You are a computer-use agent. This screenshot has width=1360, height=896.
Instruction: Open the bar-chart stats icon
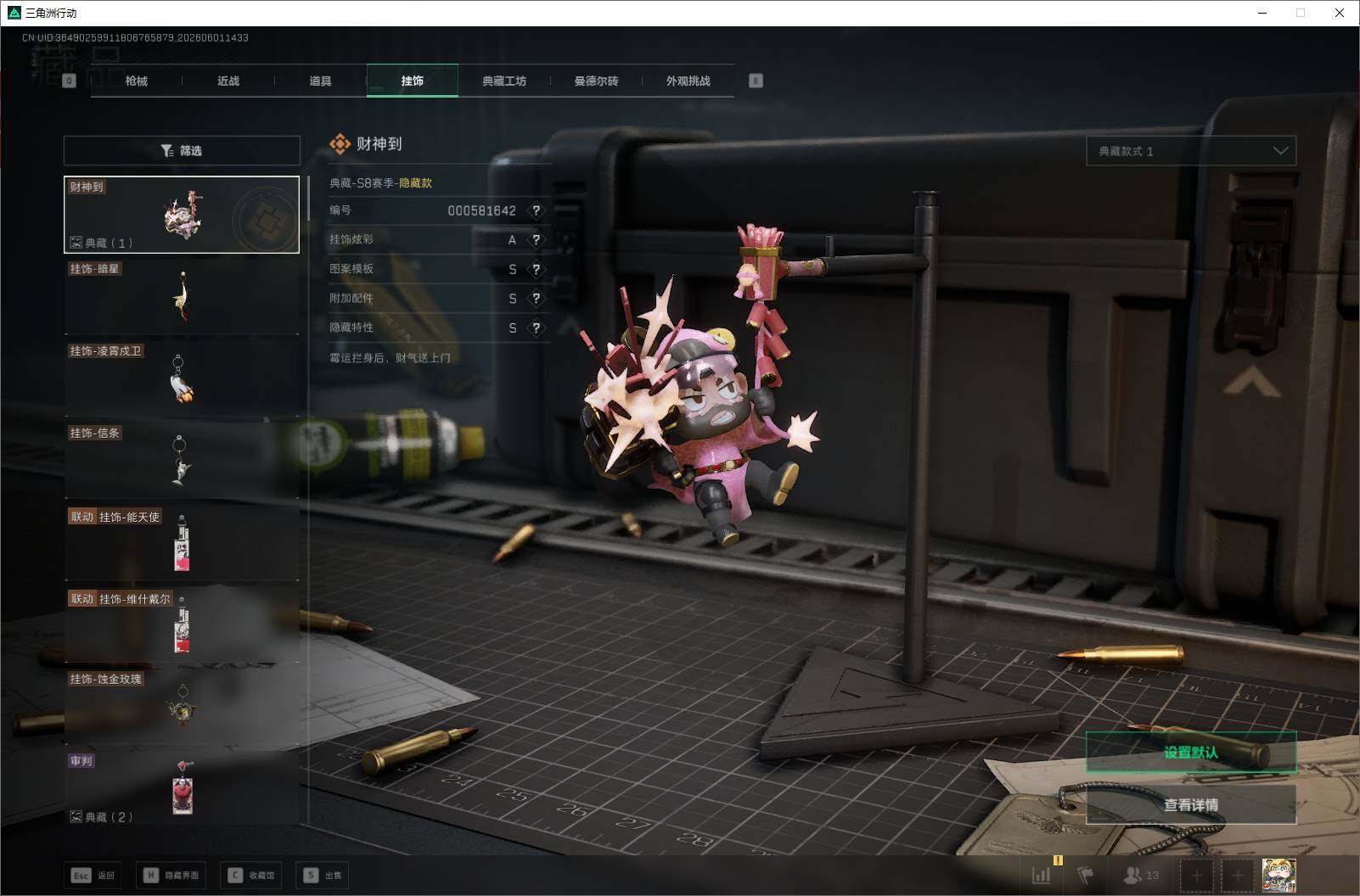click(x=1042, y=875)
